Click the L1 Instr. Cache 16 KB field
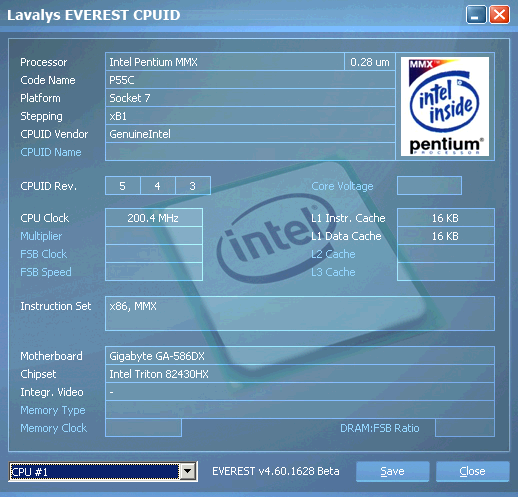This screenshot has width=518, height=497. [x=446, y=218]
